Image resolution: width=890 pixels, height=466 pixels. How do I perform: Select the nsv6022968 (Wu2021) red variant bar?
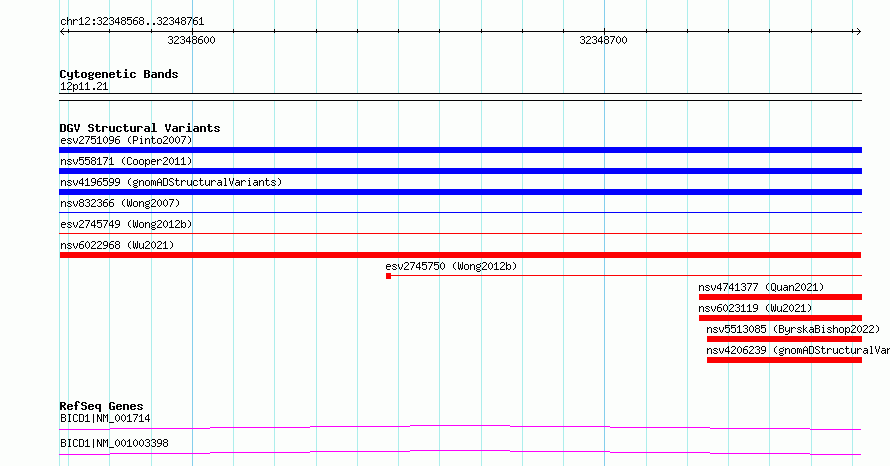pyautogui.click(x=460, y=255)
